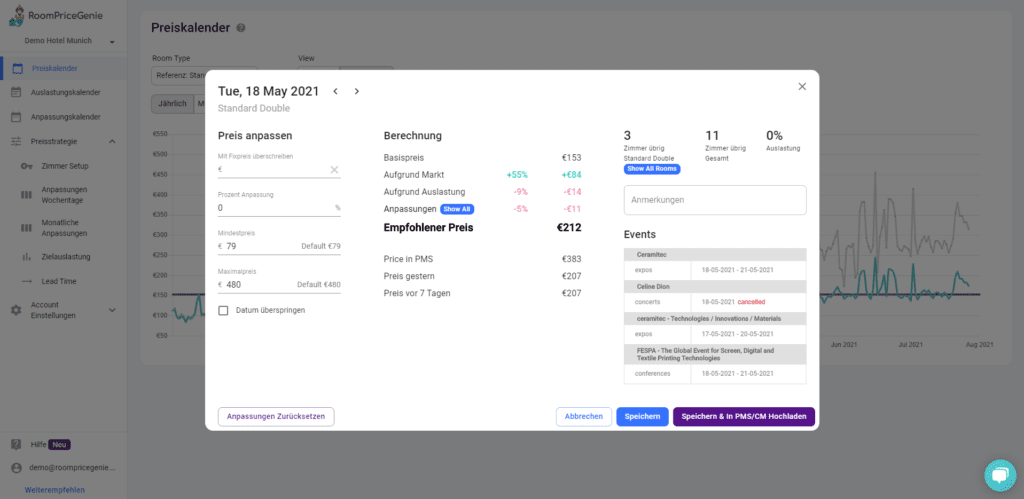Click into the Anmerkungen notes field

click(714, 200)
